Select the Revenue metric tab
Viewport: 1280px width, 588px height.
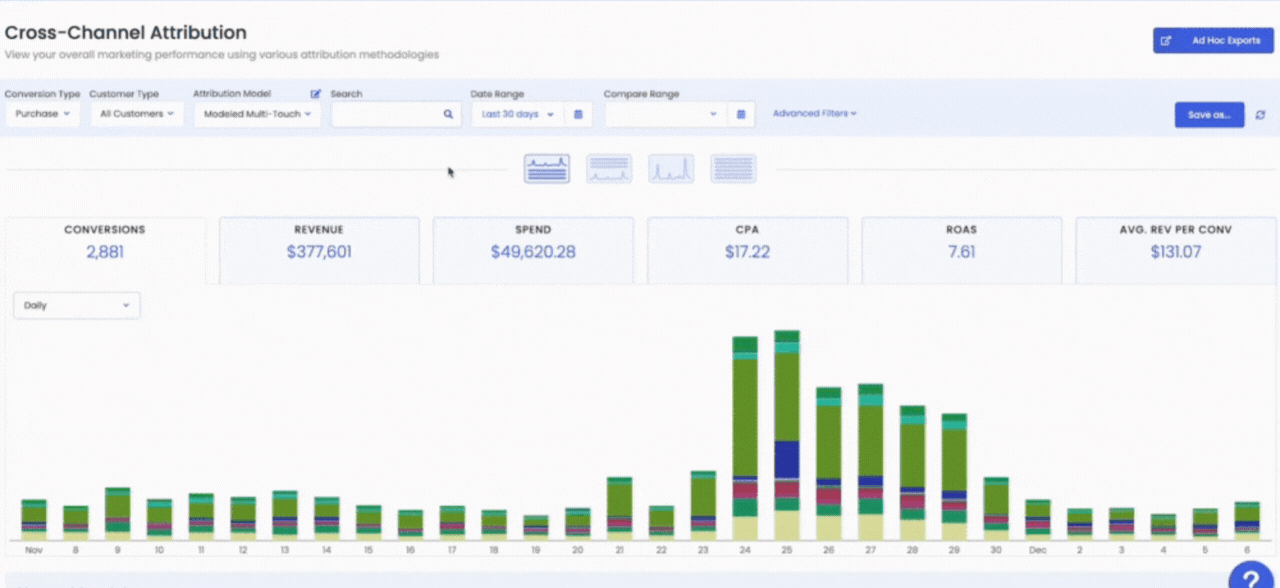click(x=319, y=242)
